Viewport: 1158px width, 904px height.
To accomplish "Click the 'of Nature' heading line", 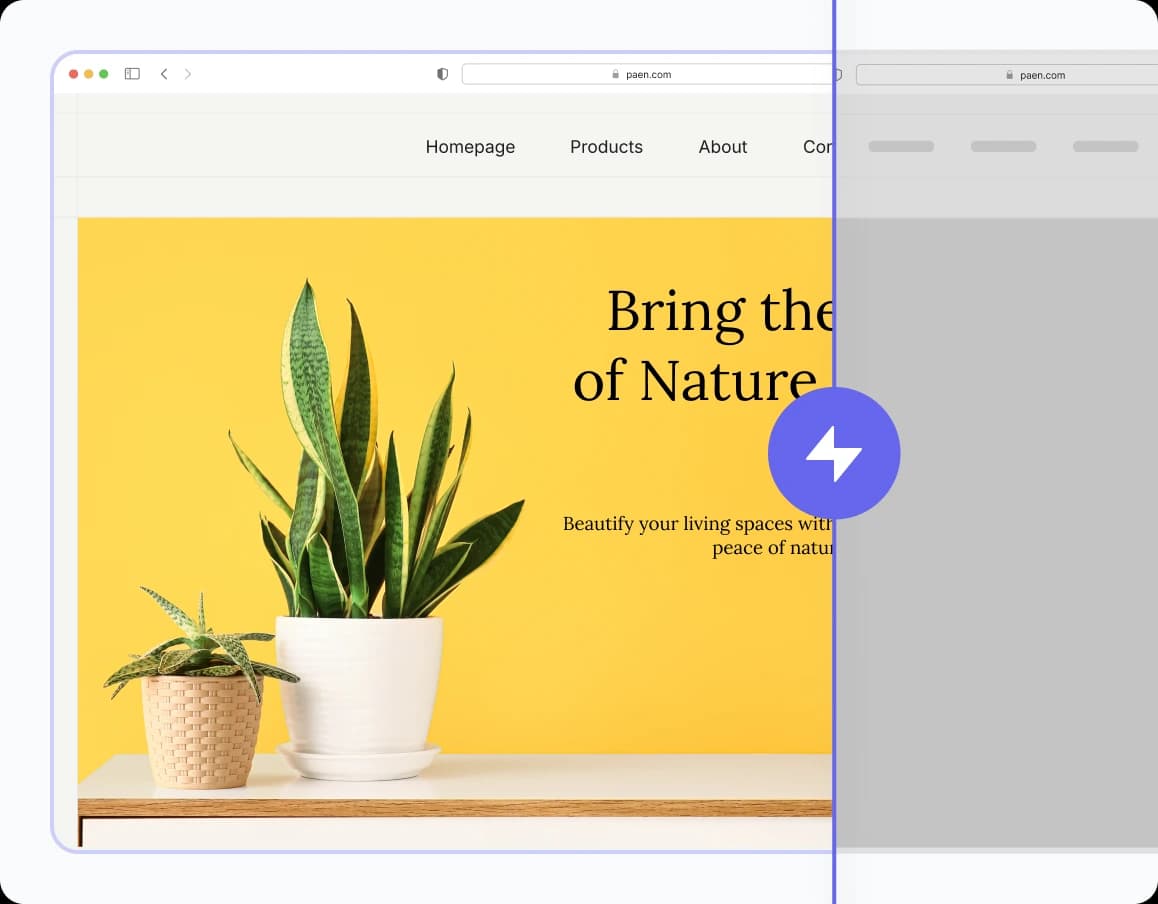I will [x=695, y=381].
